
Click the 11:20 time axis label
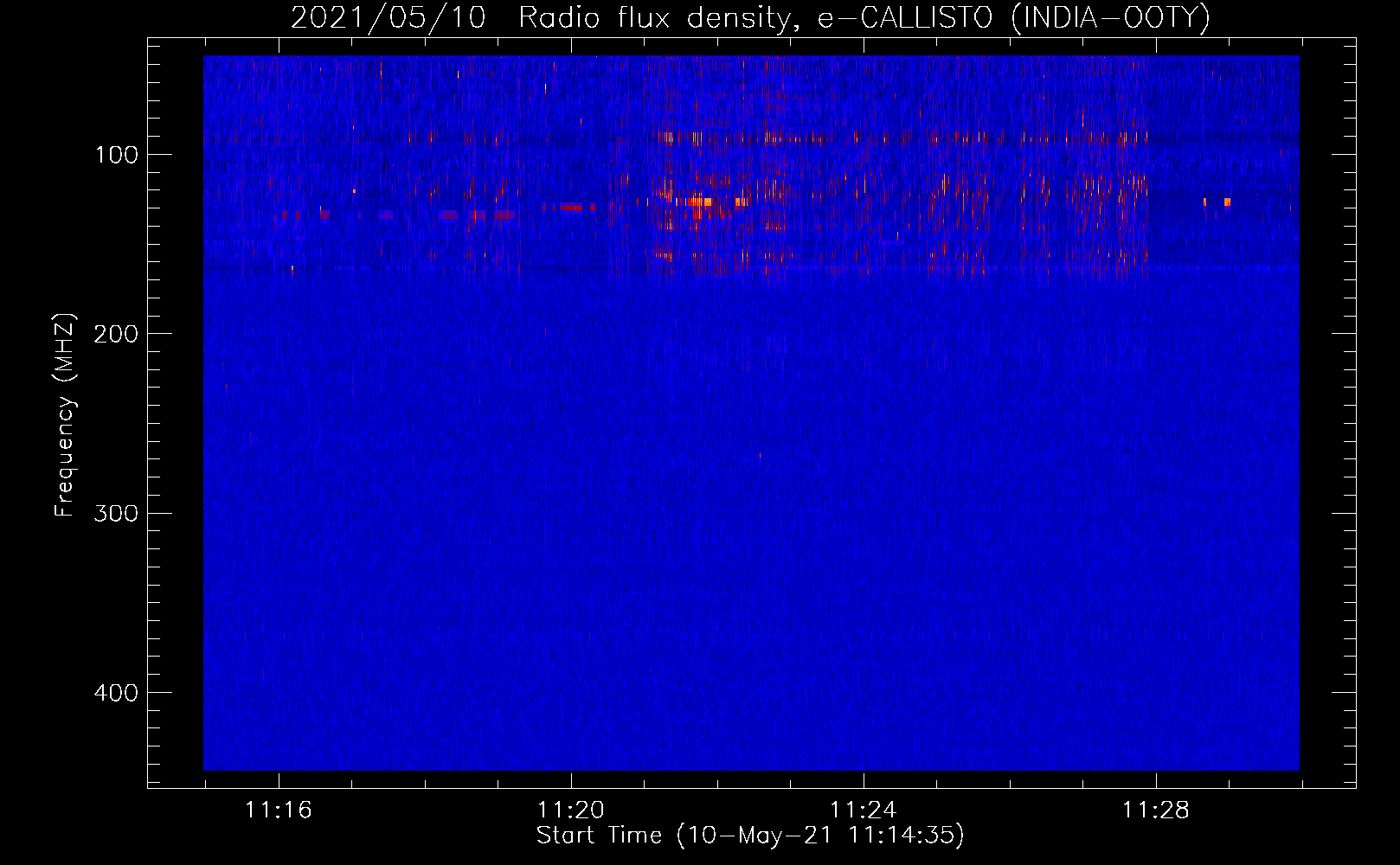(571, 811)
